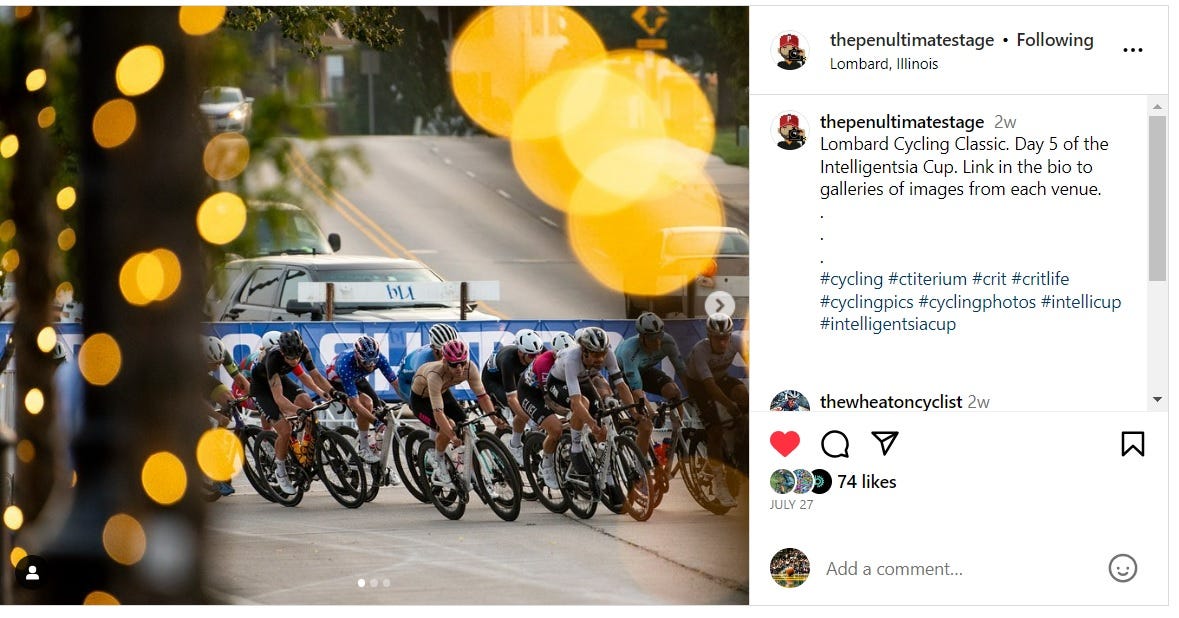Open the emoji picker smiley icon
The width and height of the screenshot is (1179, 618).
click(1123, 568)
